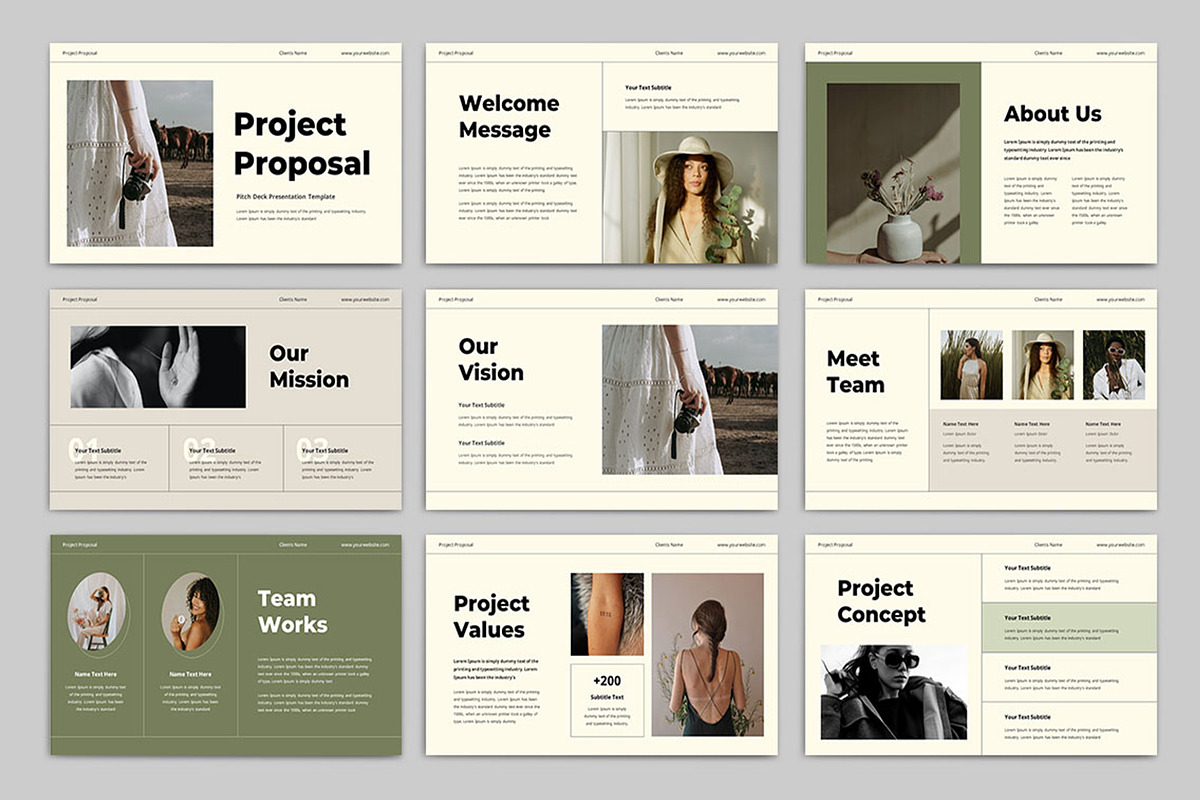Click 'www.yourwebsite.com' on the green Team Works slide
The image size is (1200, 800).
tap(365, 545)
